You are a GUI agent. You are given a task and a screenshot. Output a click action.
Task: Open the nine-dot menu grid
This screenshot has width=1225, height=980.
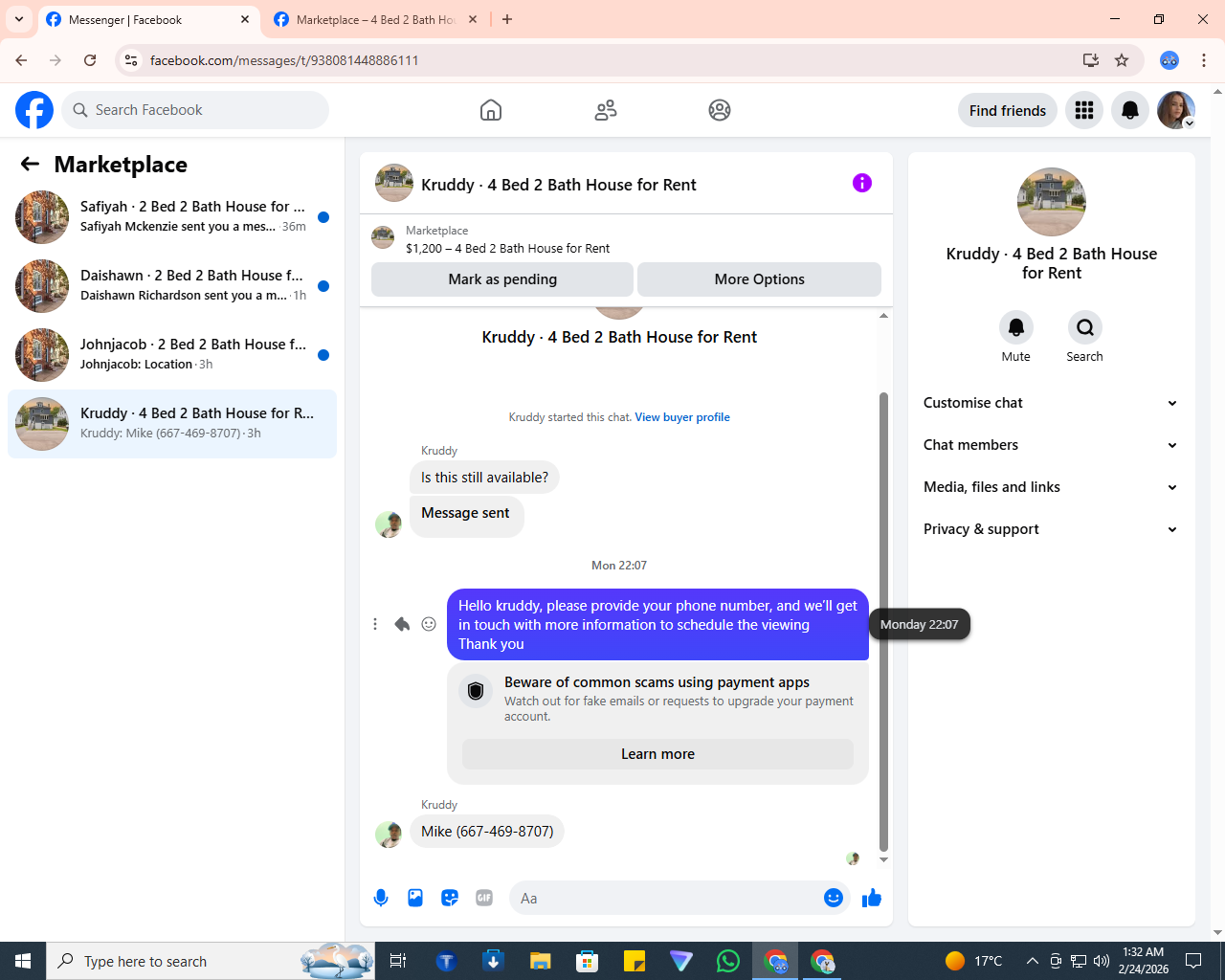[x=1084, y=110]
